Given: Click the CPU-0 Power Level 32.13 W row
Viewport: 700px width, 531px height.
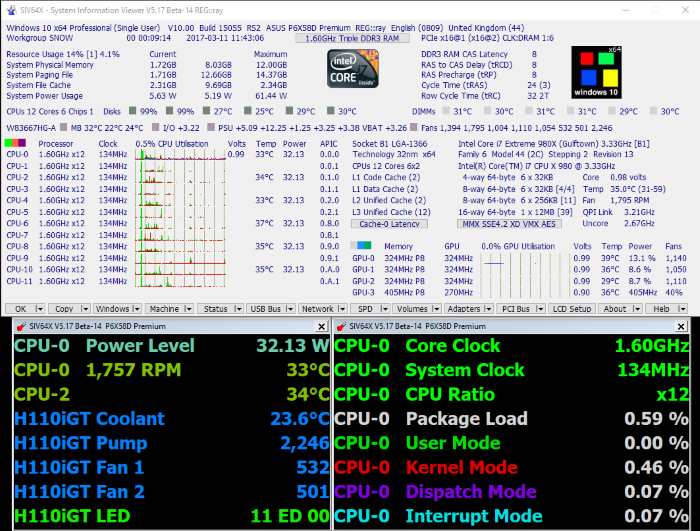Looking at the screenshot, I should 172,346.
